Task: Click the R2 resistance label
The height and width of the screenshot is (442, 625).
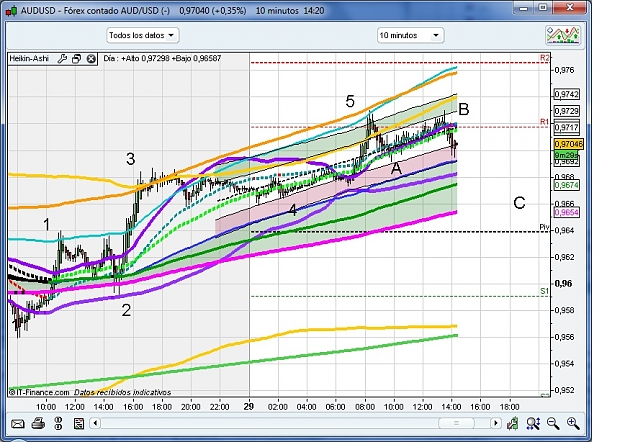Action: [544, 58]
